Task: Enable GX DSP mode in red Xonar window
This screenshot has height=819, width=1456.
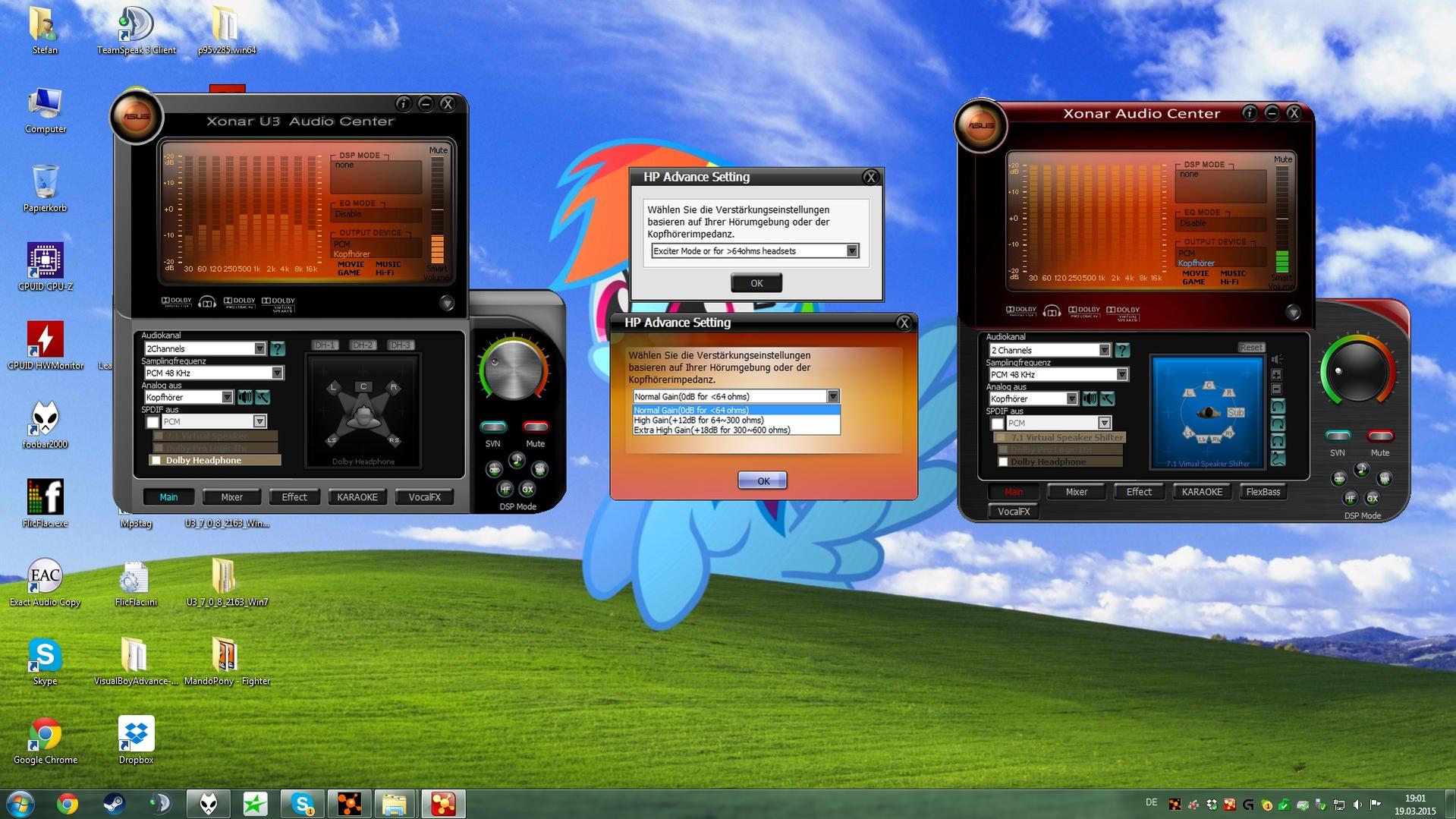Action: 1373,499
